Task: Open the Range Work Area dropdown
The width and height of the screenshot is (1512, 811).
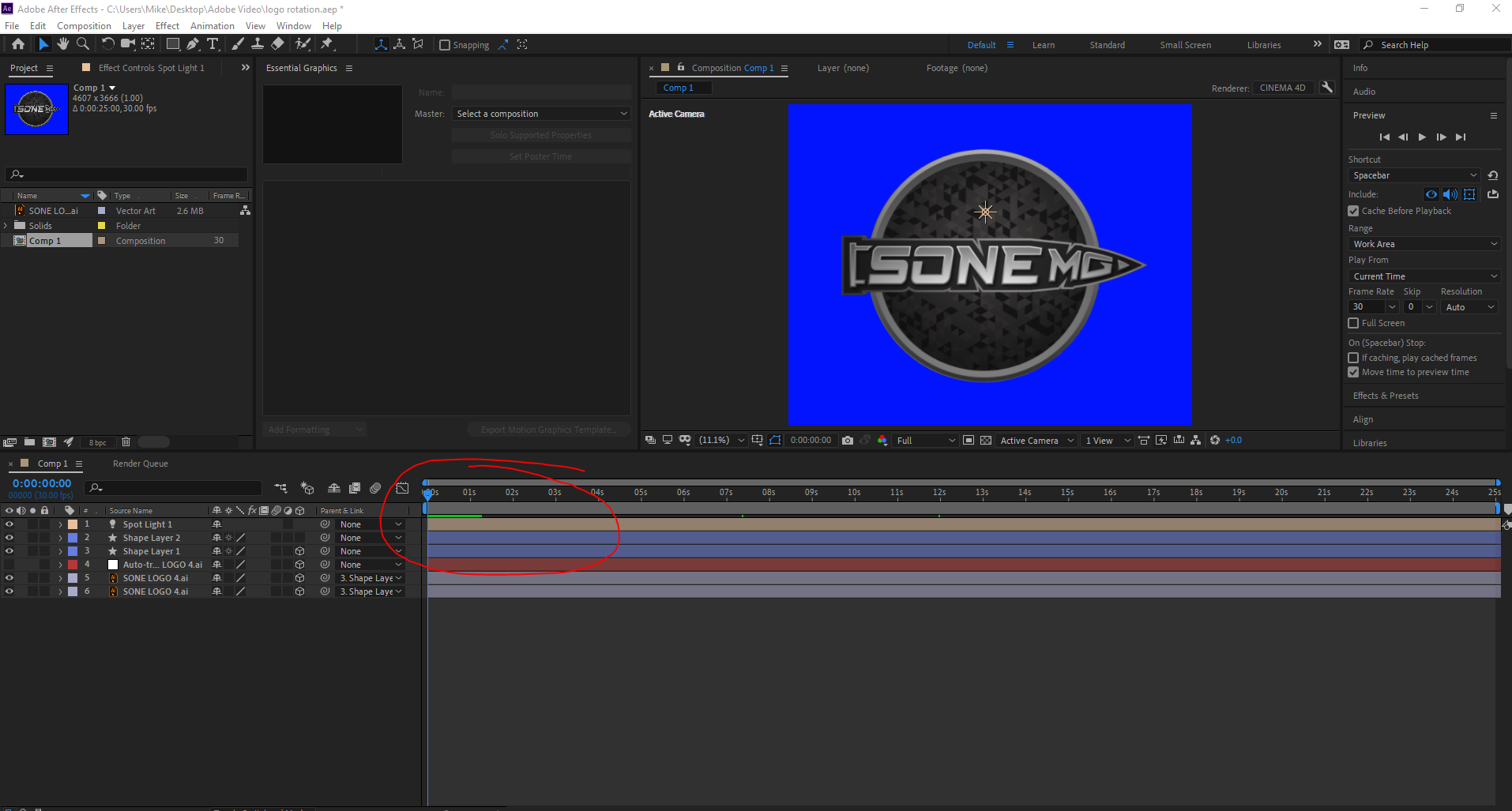Action: [1424, 244]
